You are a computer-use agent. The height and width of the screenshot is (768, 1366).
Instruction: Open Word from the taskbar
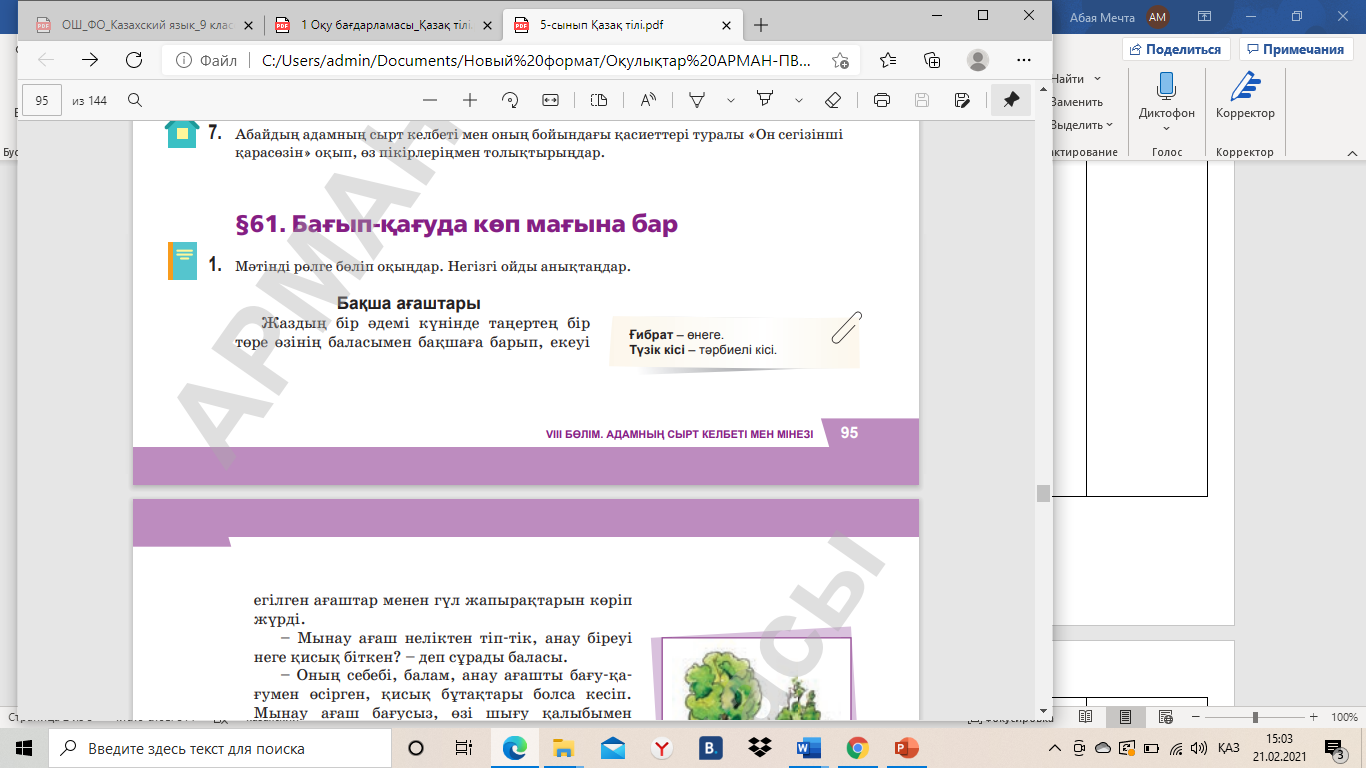click(x=808, y=748)
